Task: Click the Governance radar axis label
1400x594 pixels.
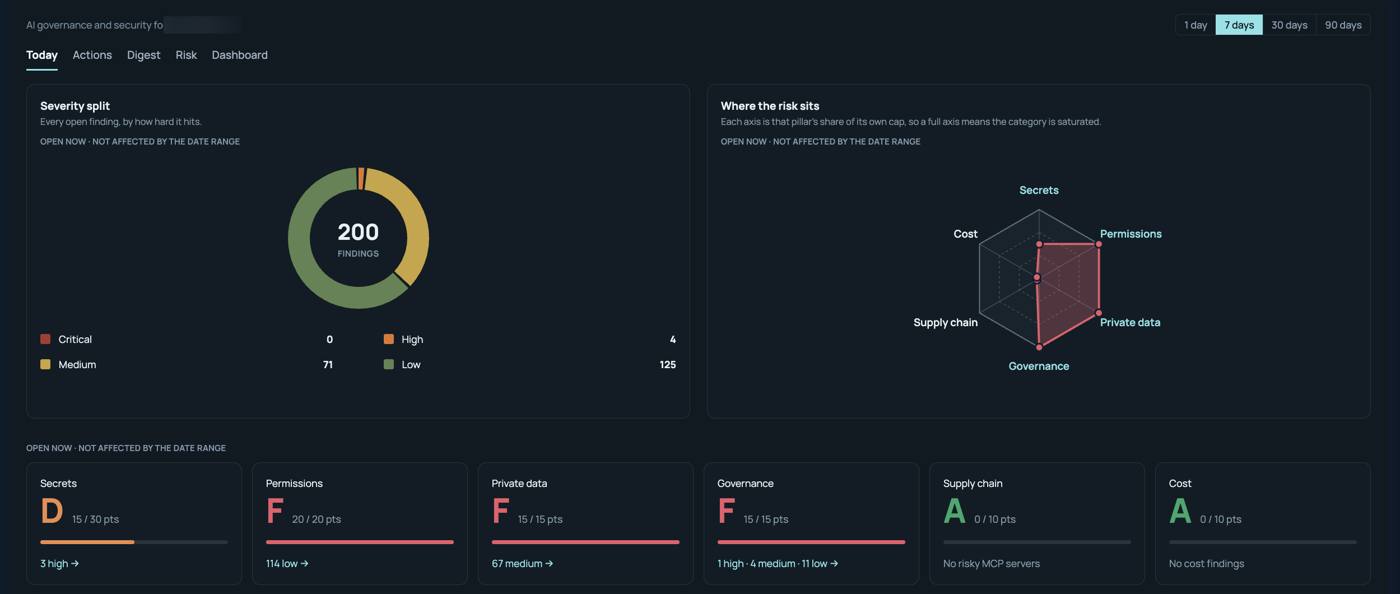Action: (x=1039, y=366)
